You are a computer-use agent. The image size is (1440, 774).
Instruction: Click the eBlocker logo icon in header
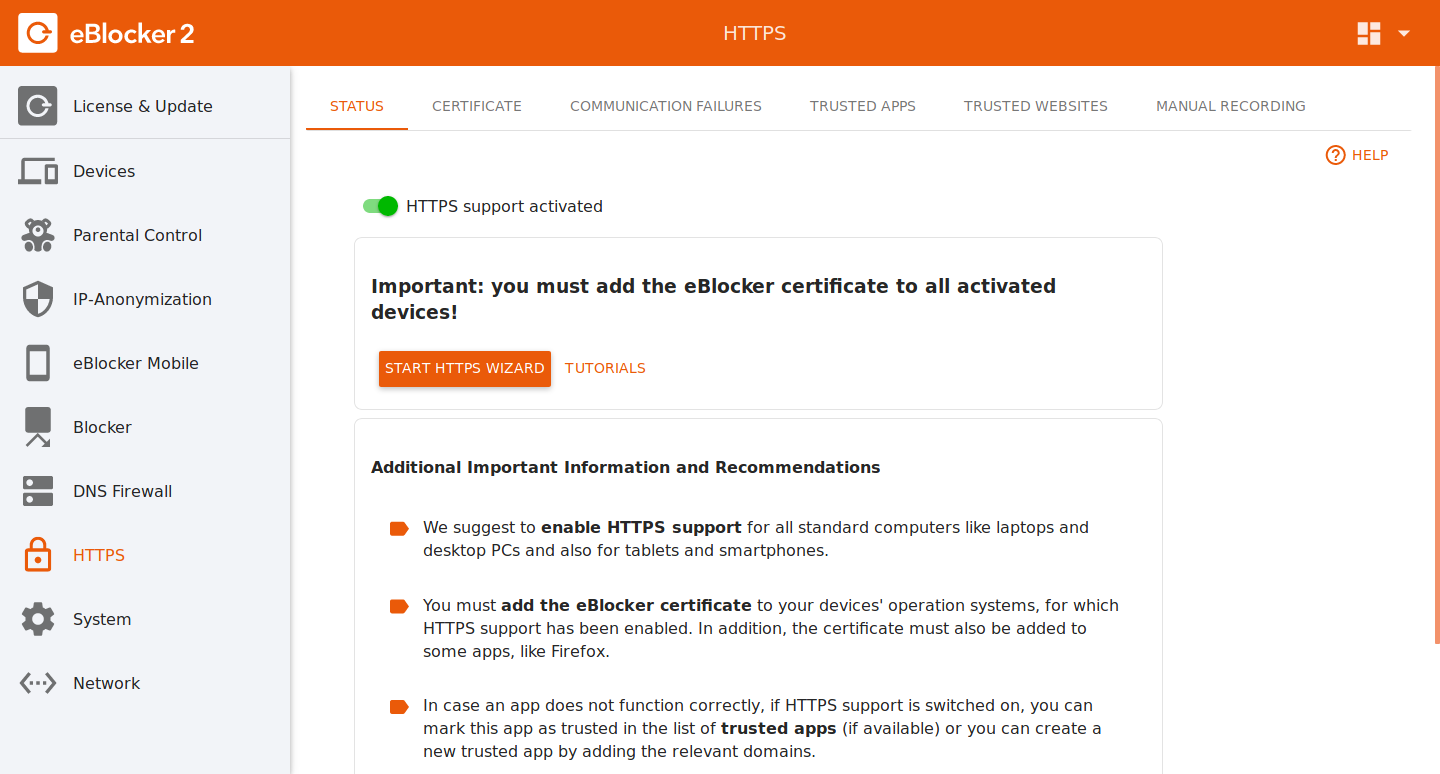coord(38,33)
